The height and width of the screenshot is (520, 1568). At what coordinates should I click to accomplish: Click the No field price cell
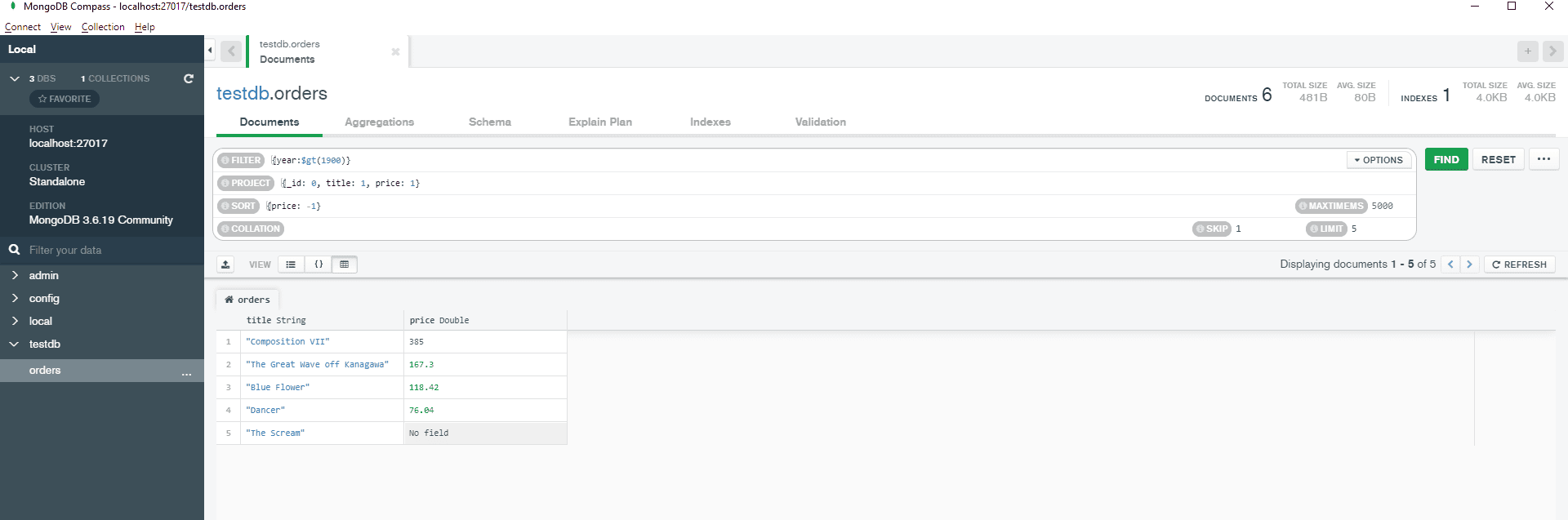click(x=485, y=433)
